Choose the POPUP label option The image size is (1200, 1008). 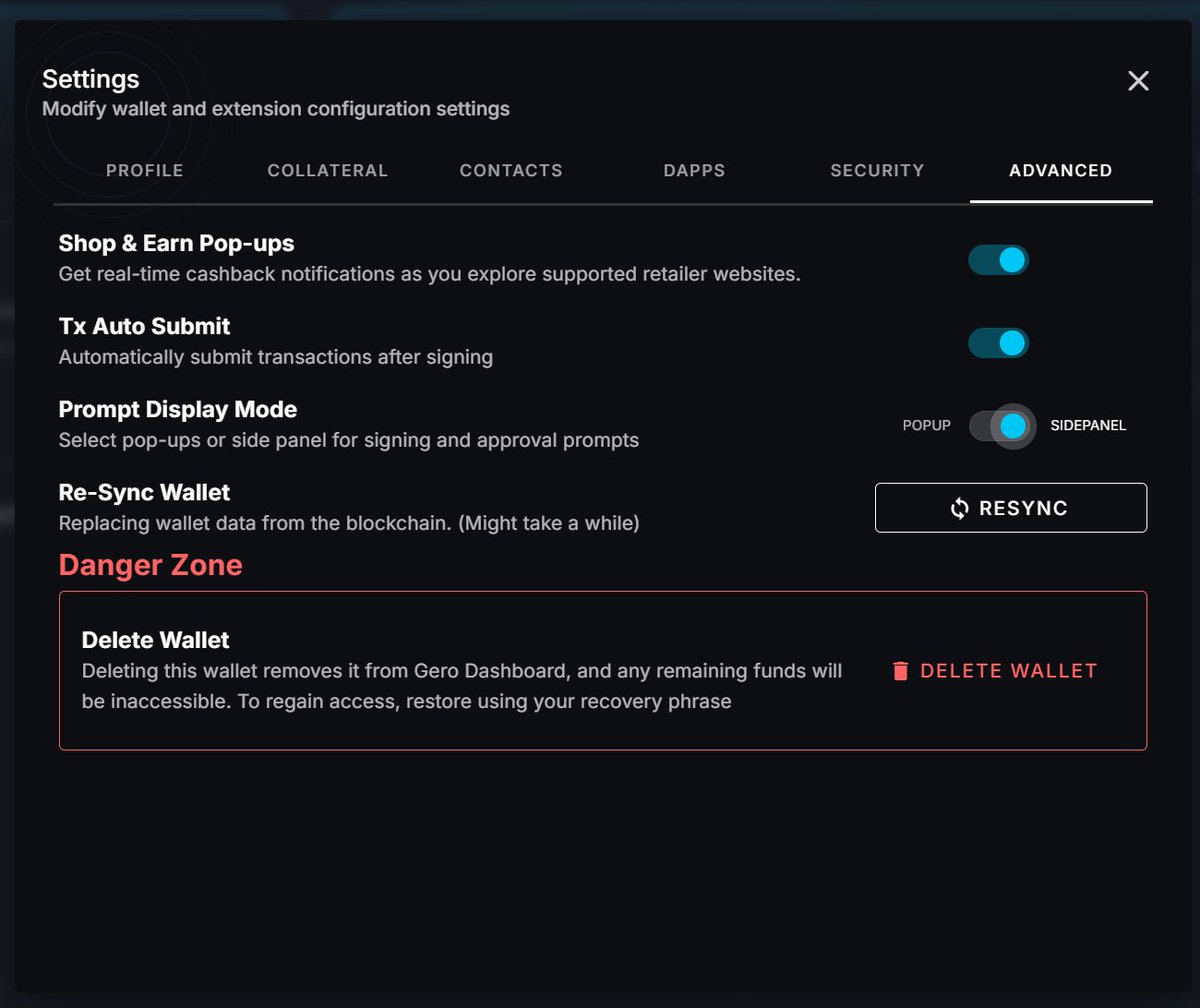point(927,425)
